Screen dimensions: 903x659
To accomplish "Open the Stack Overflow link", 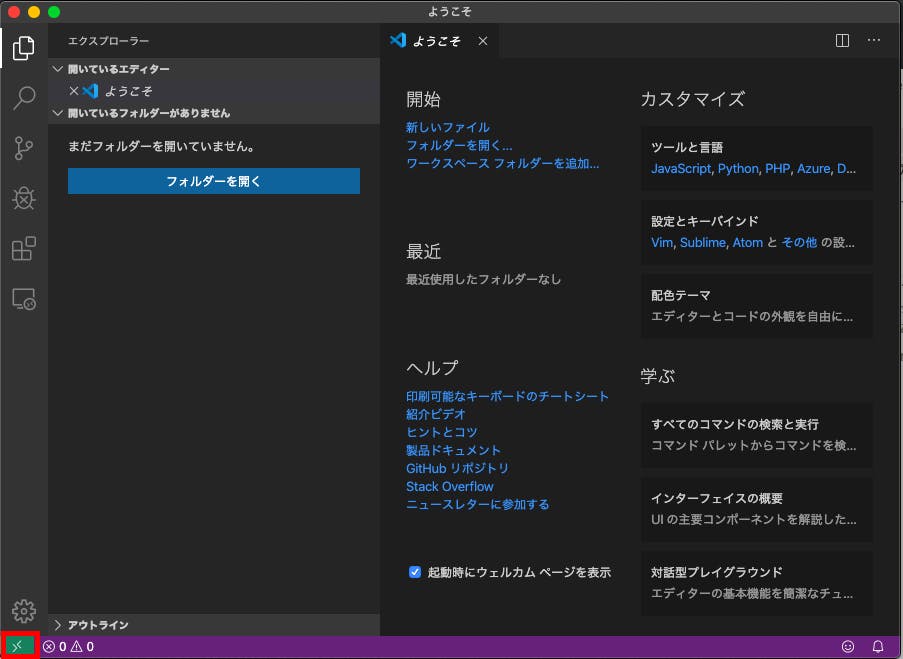I will pos(450,486).
